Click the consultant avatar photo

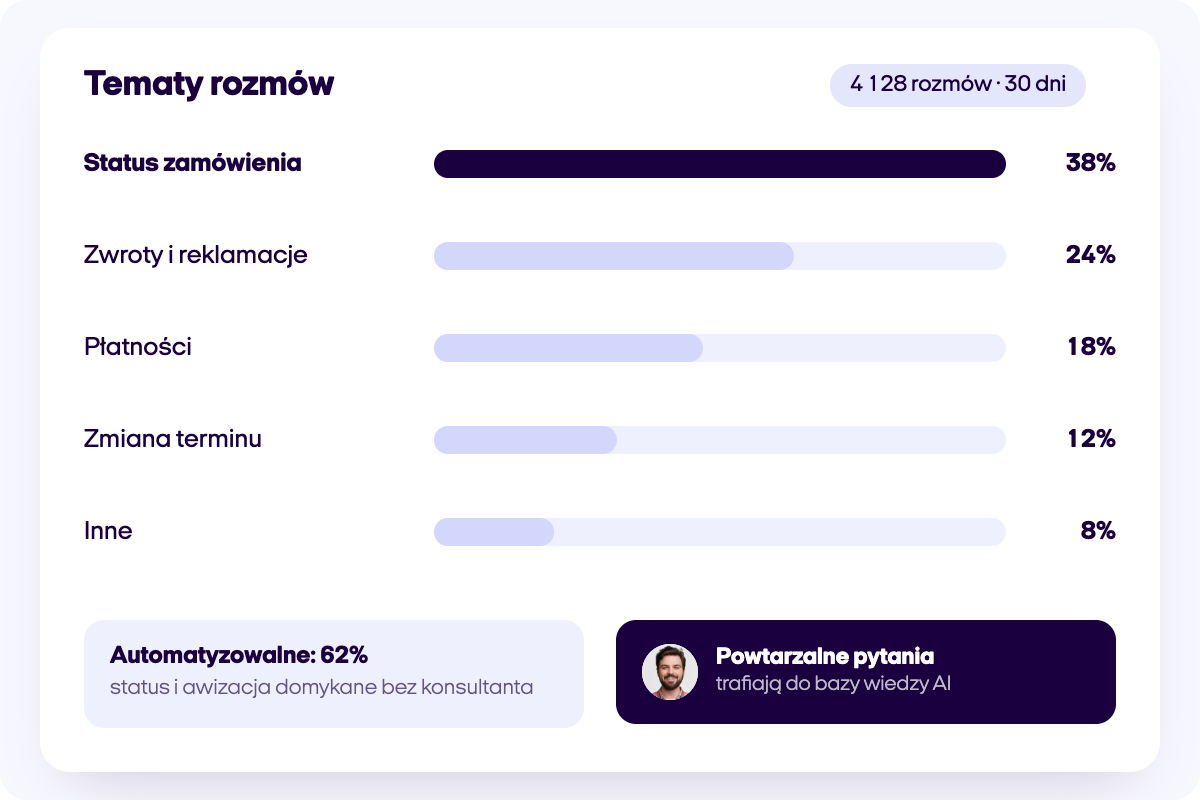pyautogui.click(x=669, y=672)
